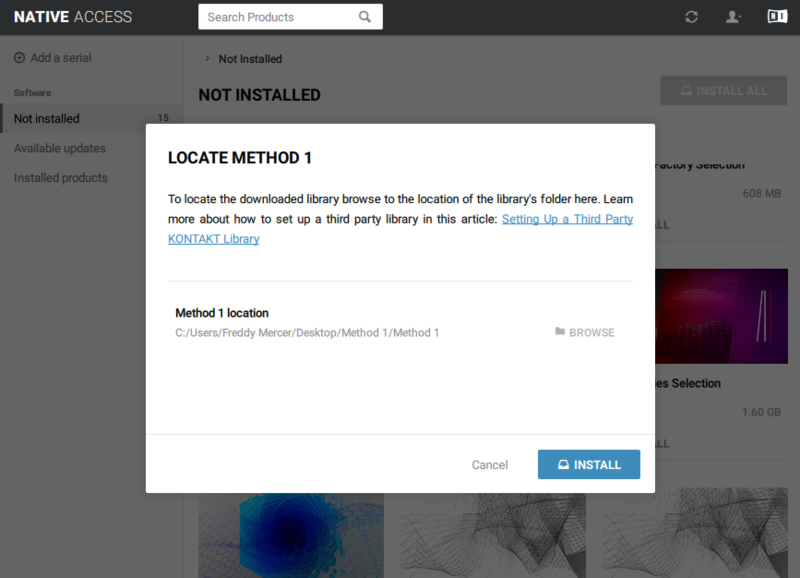Cancel the Locate Method 1 dialog

[x=490, y=465]
